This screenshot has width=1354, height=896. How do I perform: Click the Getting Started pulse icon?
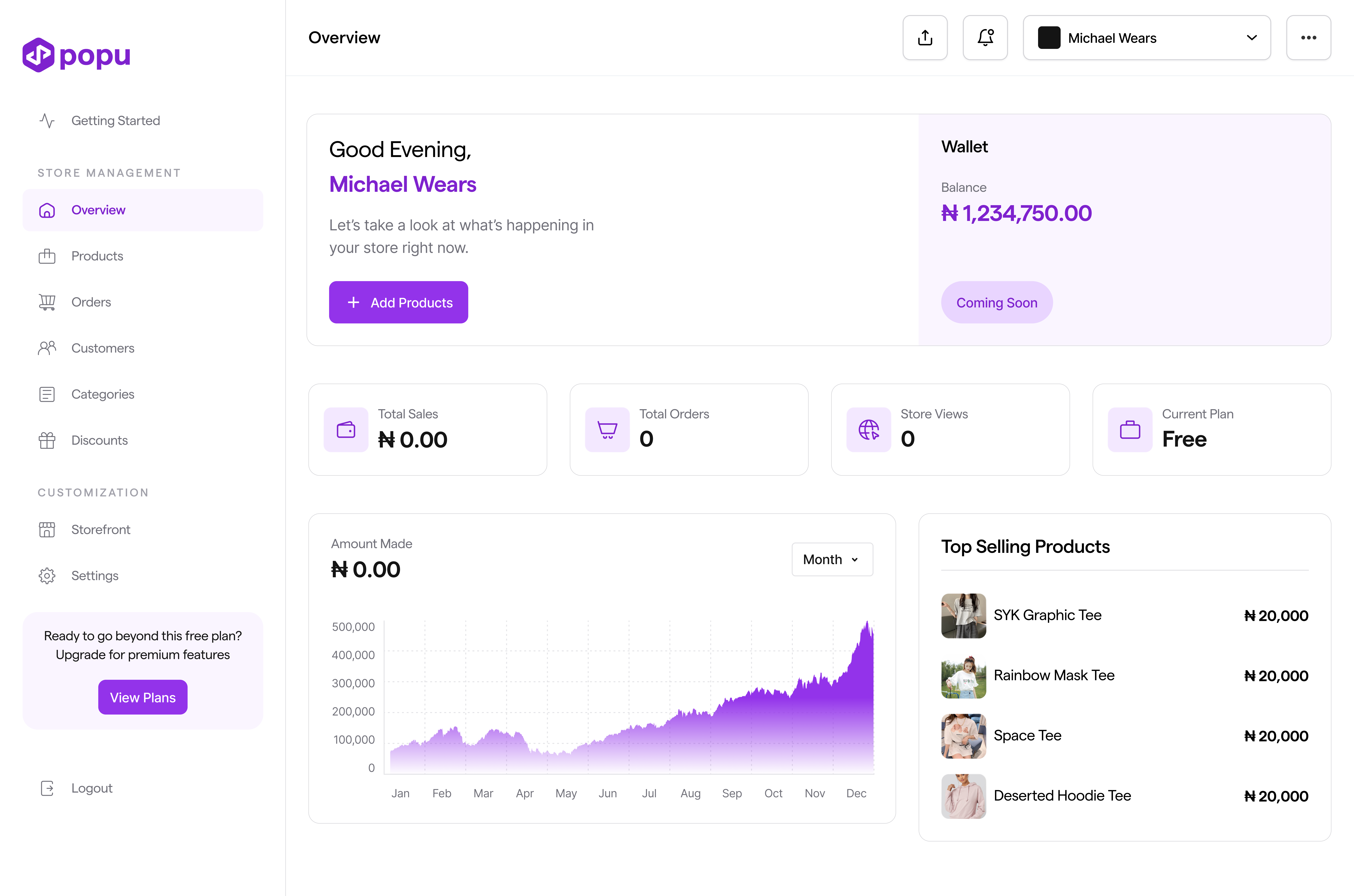47,121
